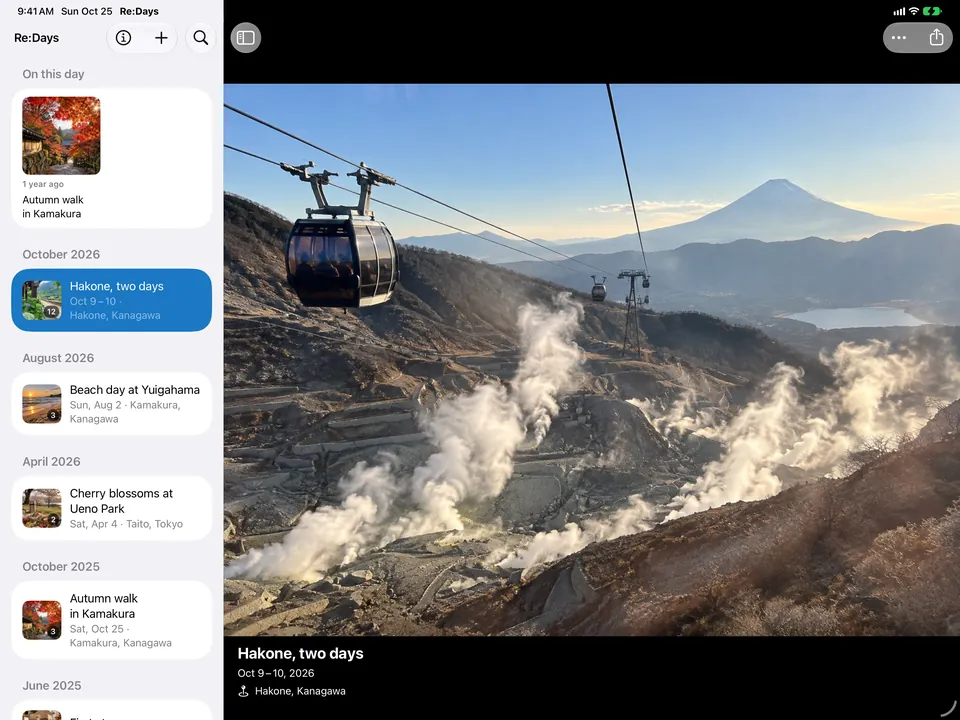Tap the battery status icon

tap(932, 11)
